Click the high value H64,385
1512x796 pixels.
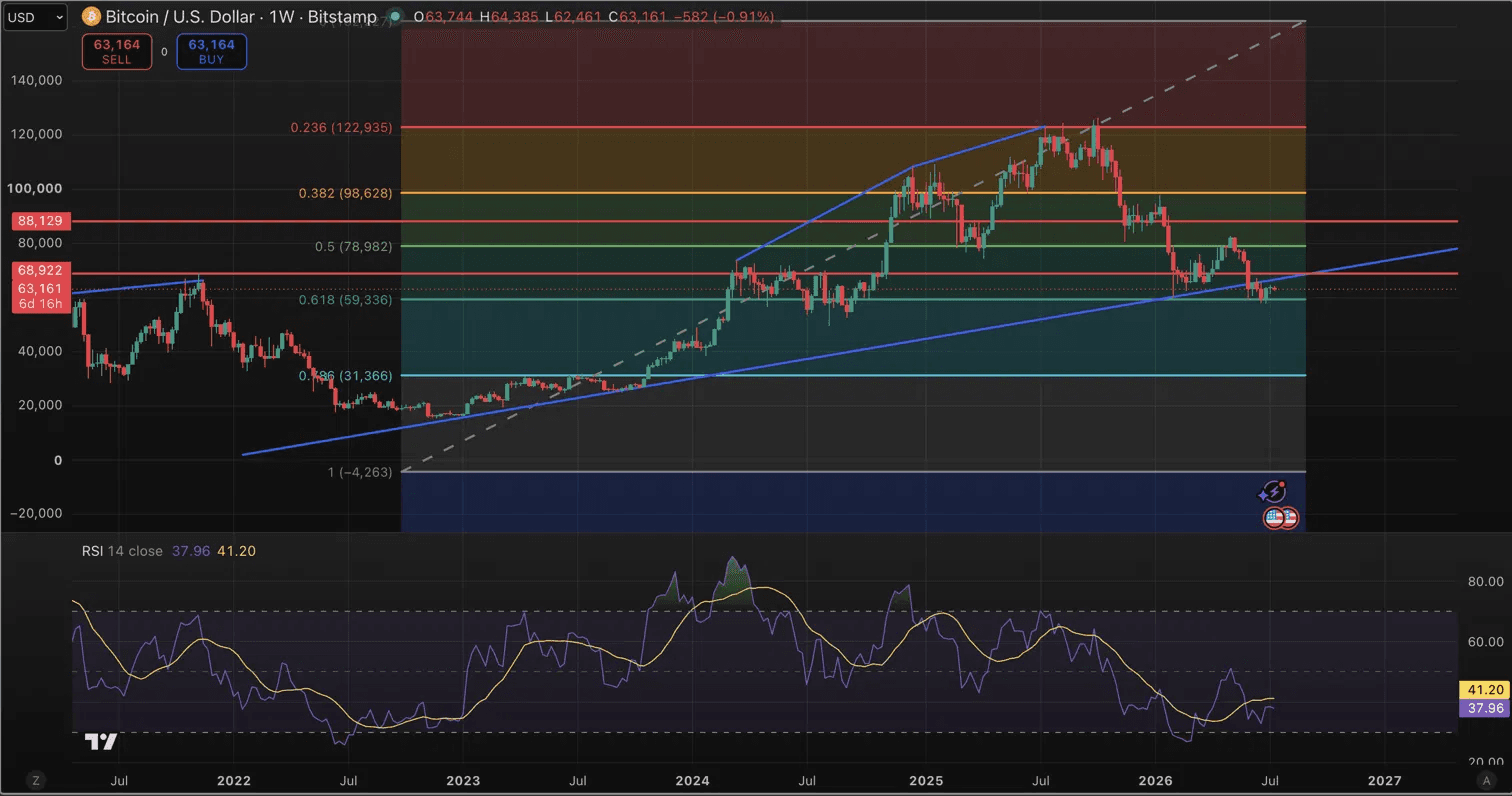click(511, 17)
